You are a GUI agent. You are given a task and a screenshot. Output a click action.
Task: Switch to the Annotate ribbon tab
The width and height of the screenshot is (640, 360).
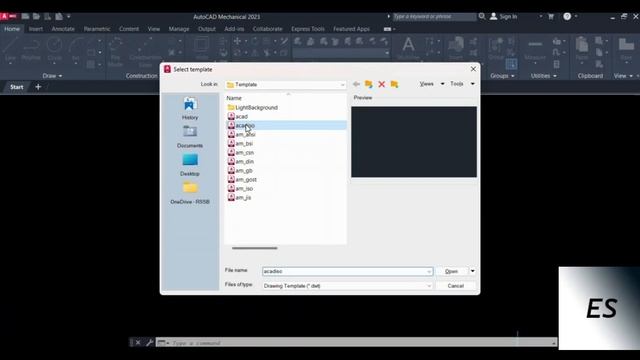(x=63, y=29)
